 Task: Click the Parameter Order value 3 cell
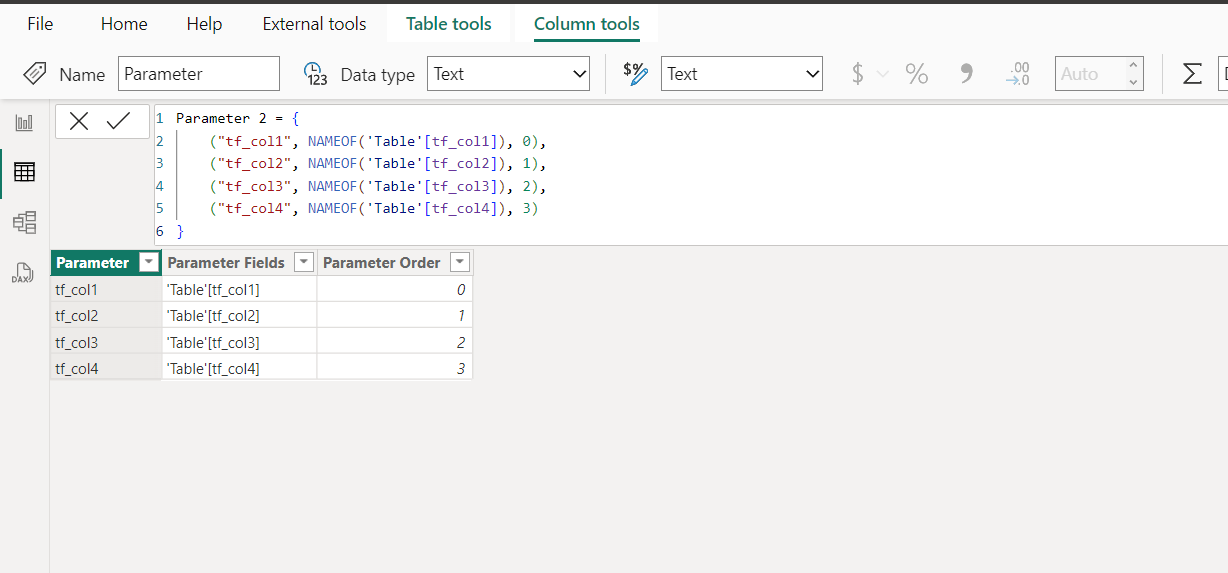(395, 368)
